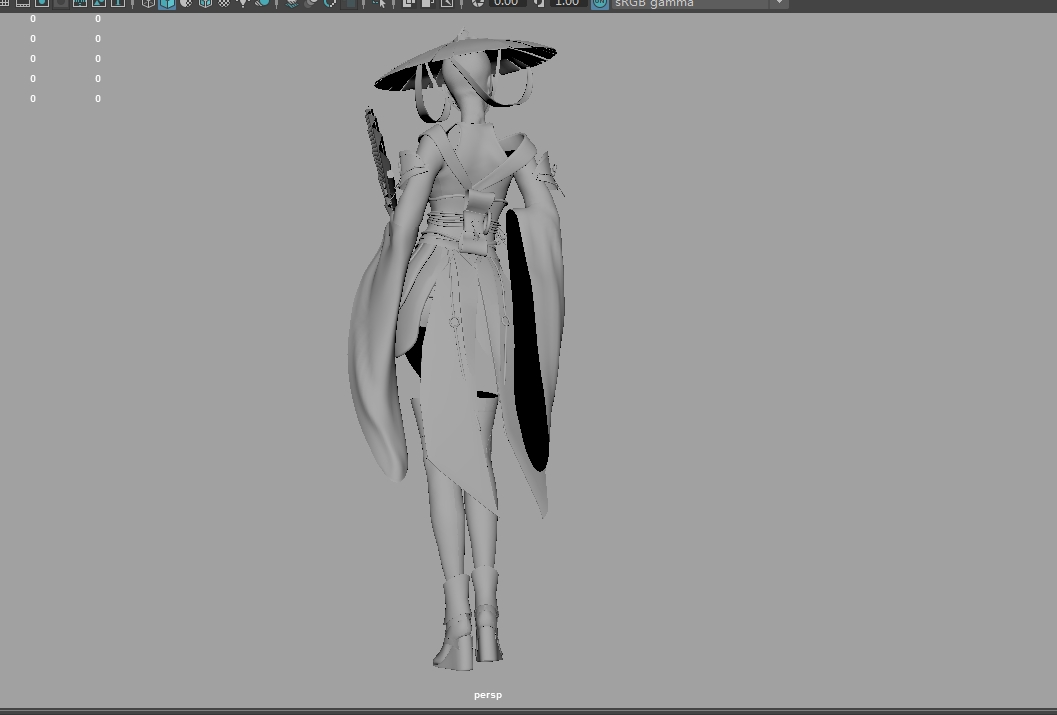This screenshot has width=1057, height=715.
Task: Turn on the resolution gate
Action: (x=42, y=4)
